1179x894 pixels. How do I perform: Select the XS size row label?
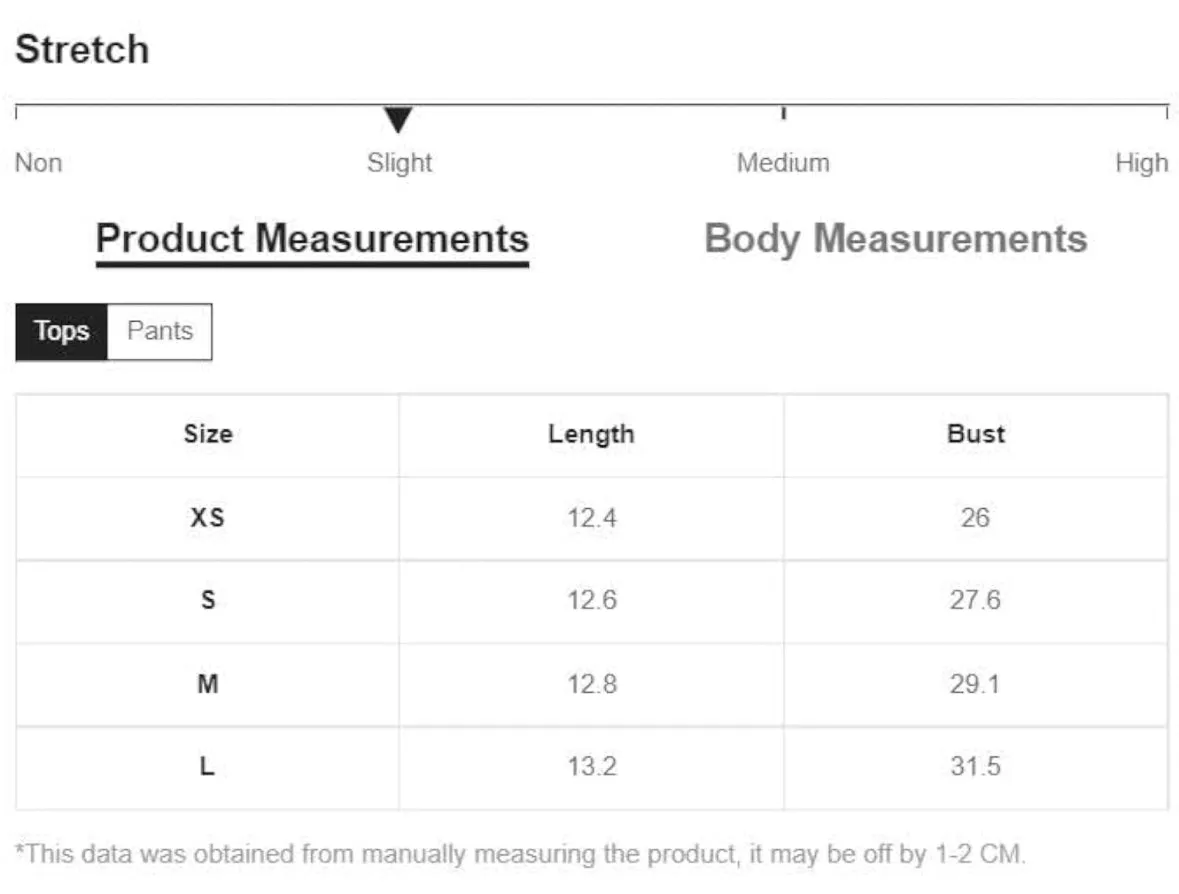point(208,517)
